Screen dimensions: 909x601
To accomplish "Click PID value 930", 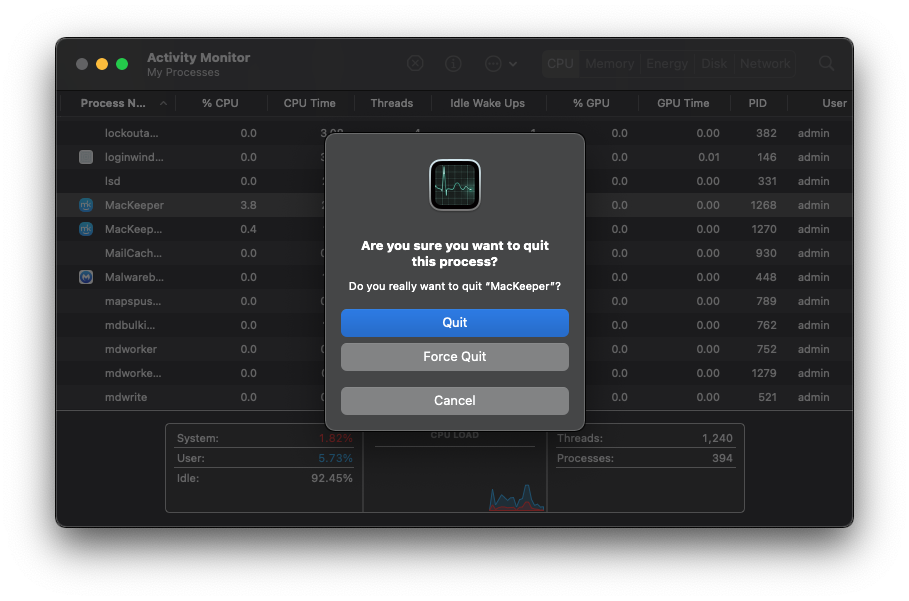I will (x=766, y=253).
